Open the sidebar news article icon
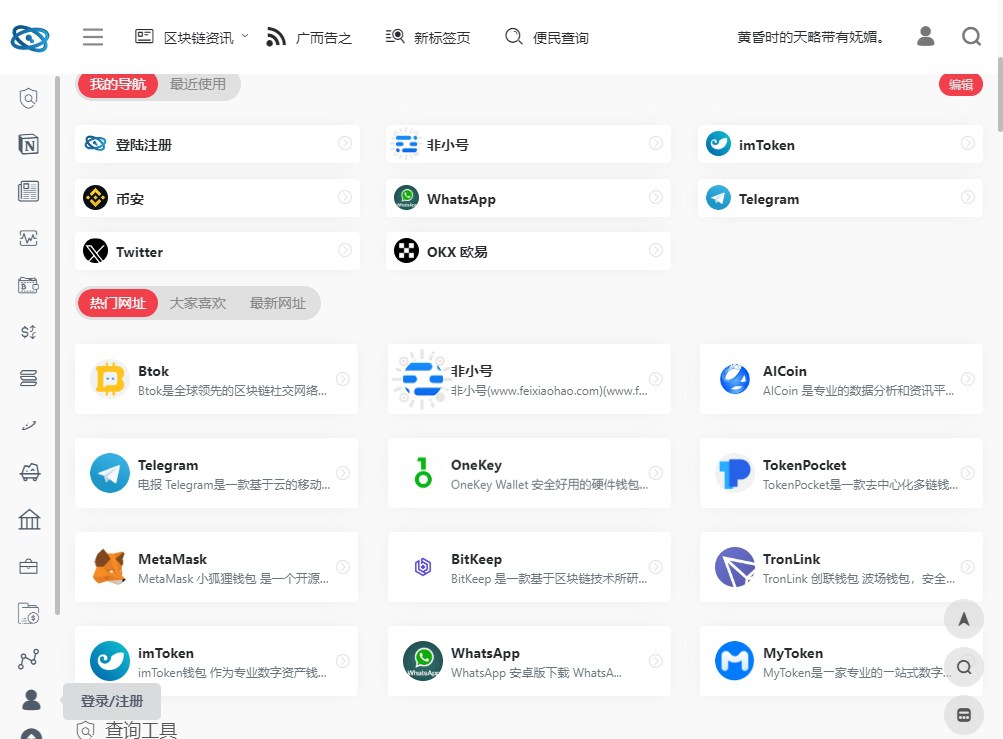 (x=28, y=191)
